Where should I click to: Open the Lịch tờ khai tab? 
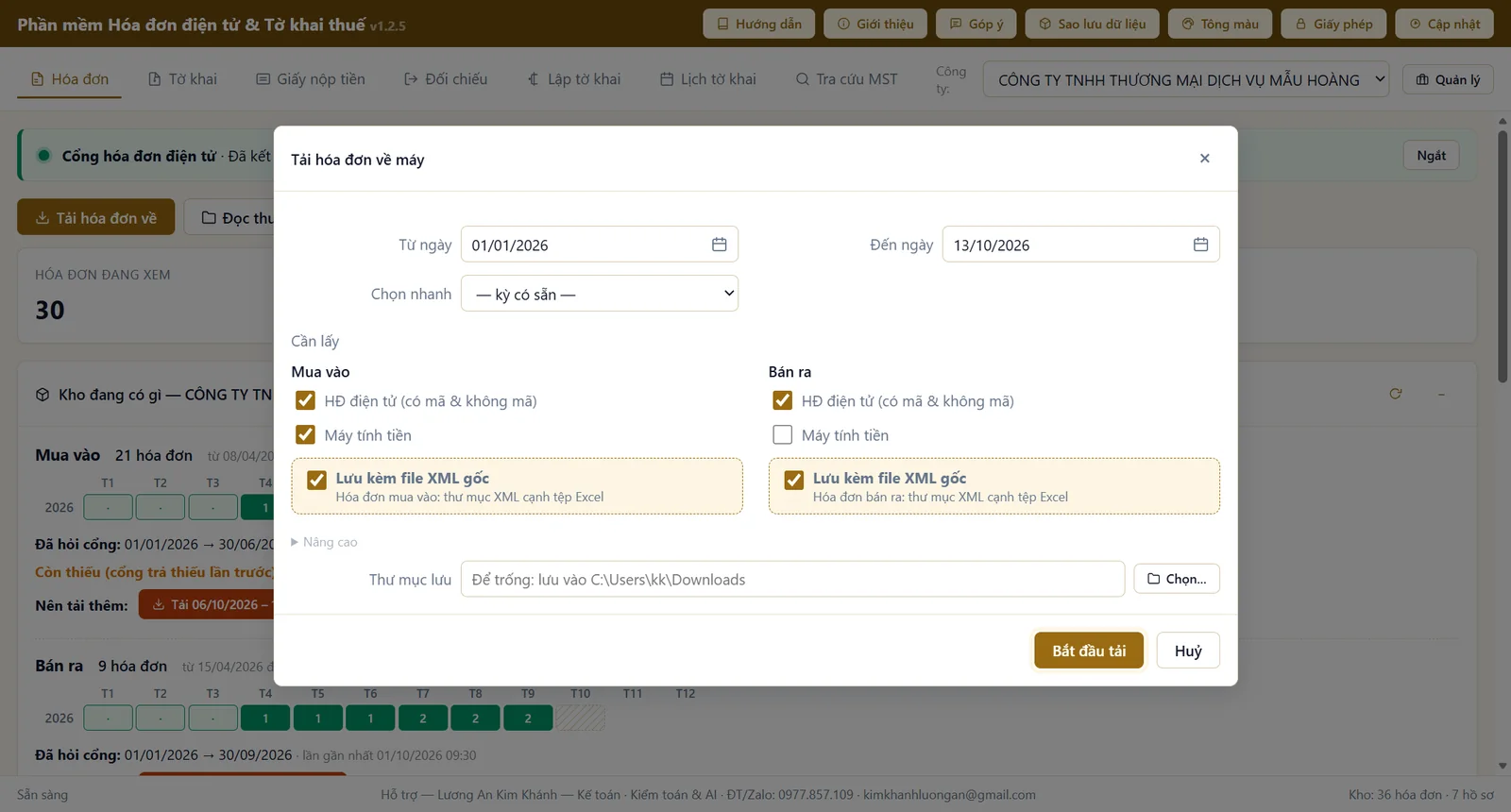point(708,79)
